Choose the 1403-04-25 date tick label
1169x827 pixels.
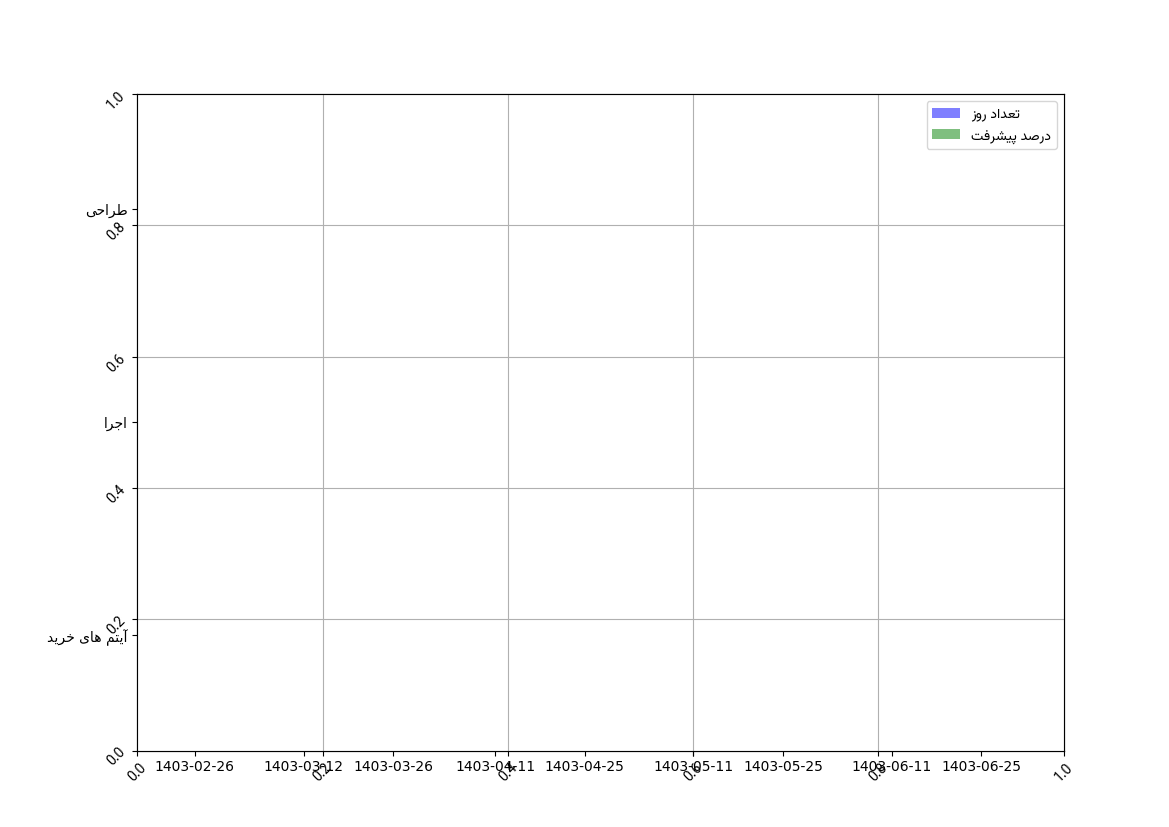pyautogui.click(x=584, y=767)
